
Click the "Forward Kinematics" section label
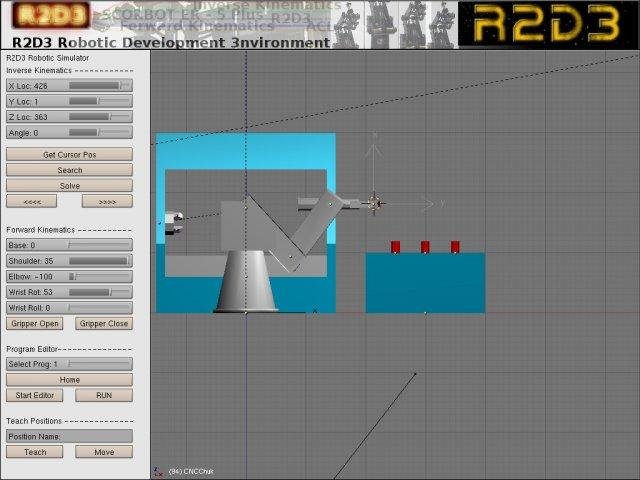point(40,230)
